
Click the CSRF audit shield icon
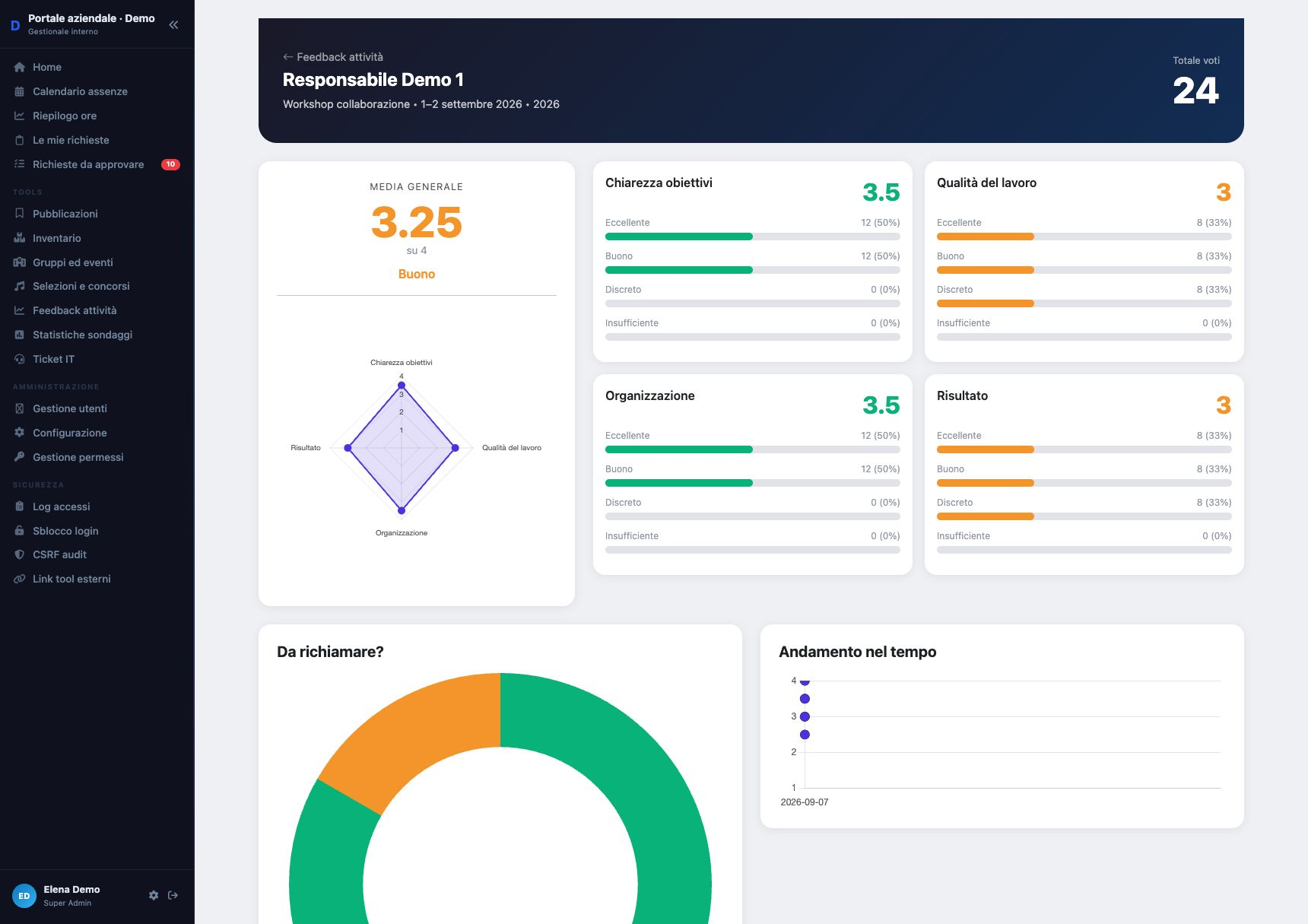pyautogui.click(x=20, y=554)
